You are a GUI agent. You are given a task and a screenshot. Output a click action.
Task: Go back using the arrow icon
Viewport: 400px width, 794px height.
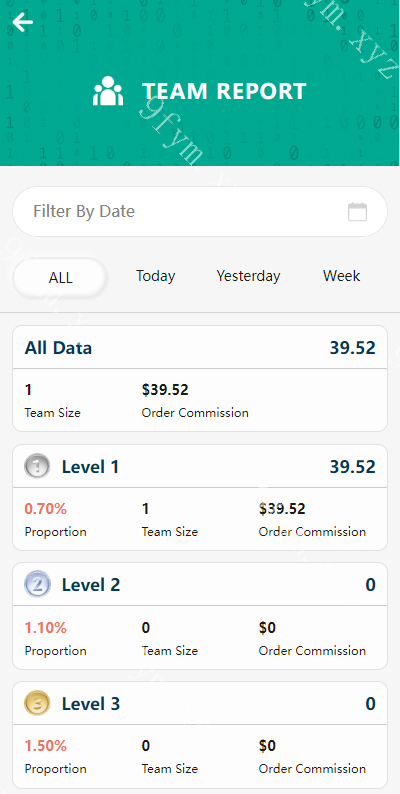coord(23,22)
